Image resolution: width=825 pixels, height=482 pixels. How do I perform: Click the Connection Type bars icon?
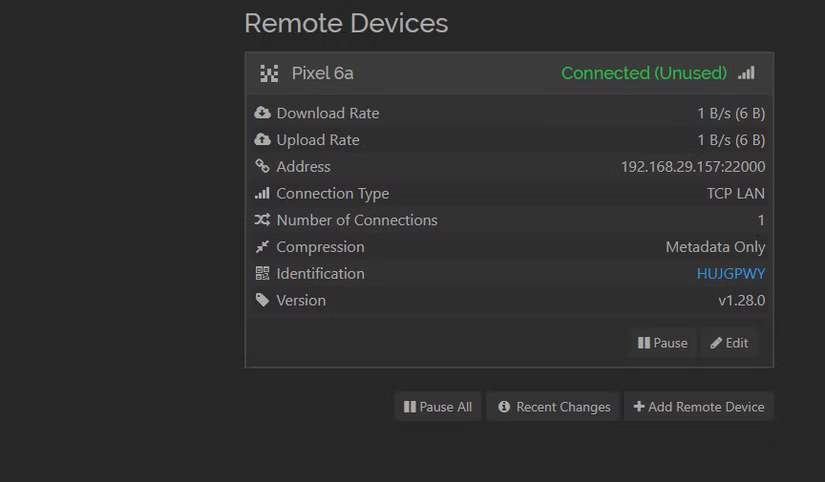(x=262, y=193)
